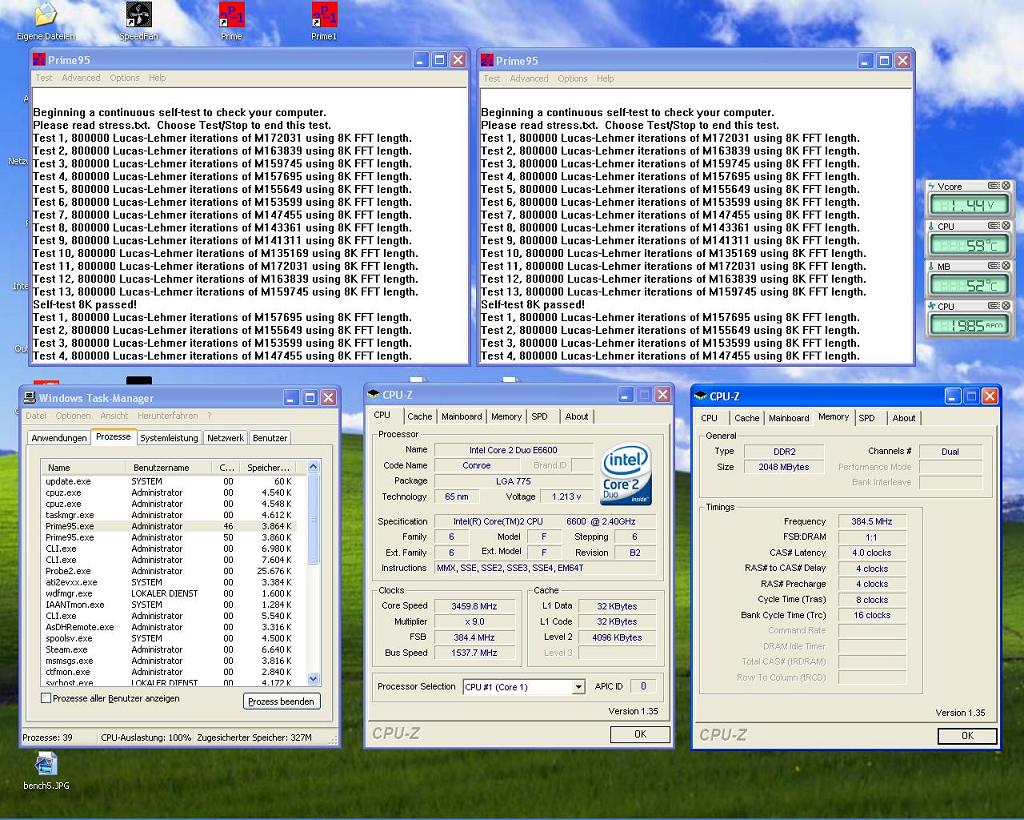This screenshot has width=1024, height=820.
Task: Open settings icon on the MB gadget
Action: click(993, 266)
